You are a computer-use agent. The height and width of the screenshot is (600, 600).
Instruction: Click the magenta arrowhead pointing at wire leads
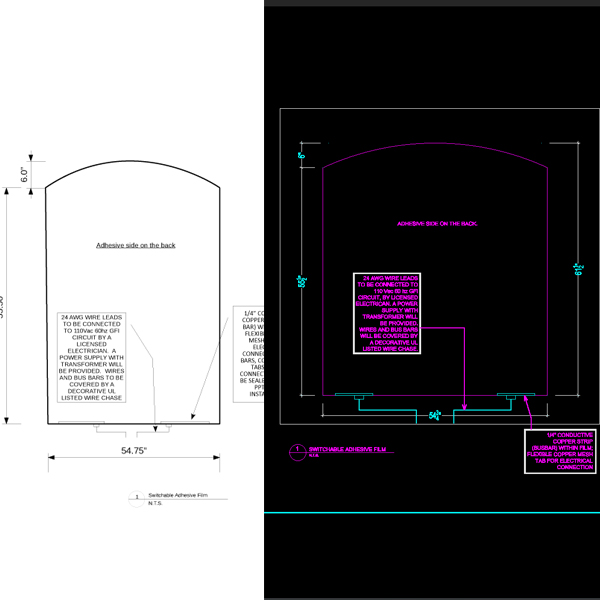(x=464, y=407)
